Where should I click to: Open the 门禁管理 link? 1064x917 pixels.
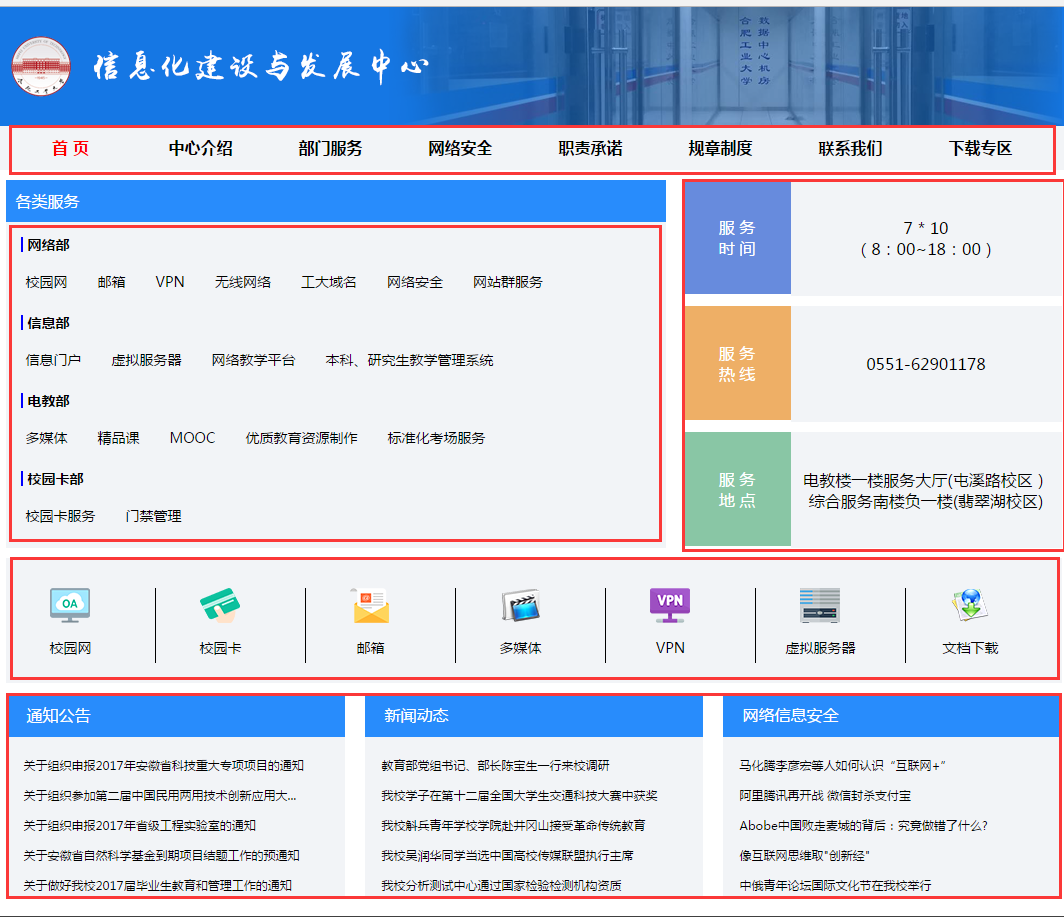pos(153,516)
